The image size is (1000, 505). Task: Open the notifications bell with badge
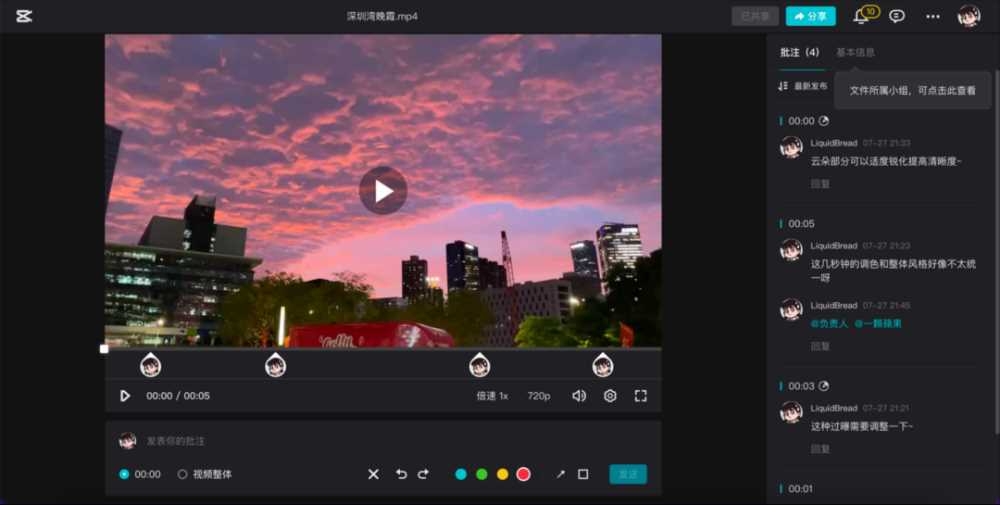point(860,16)
